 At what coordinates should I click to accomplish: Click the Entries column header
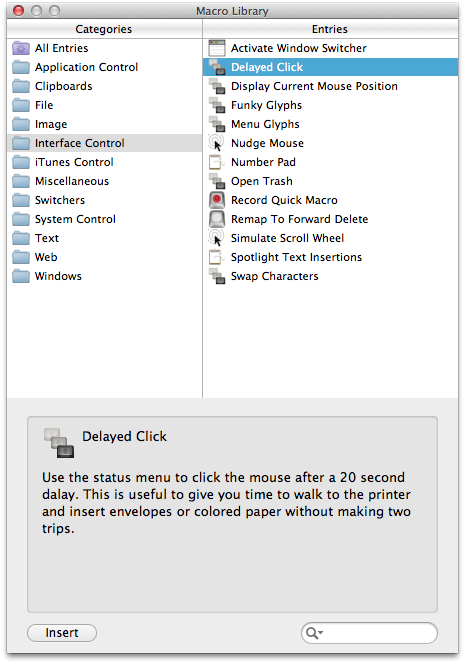(x=330, y=29)
